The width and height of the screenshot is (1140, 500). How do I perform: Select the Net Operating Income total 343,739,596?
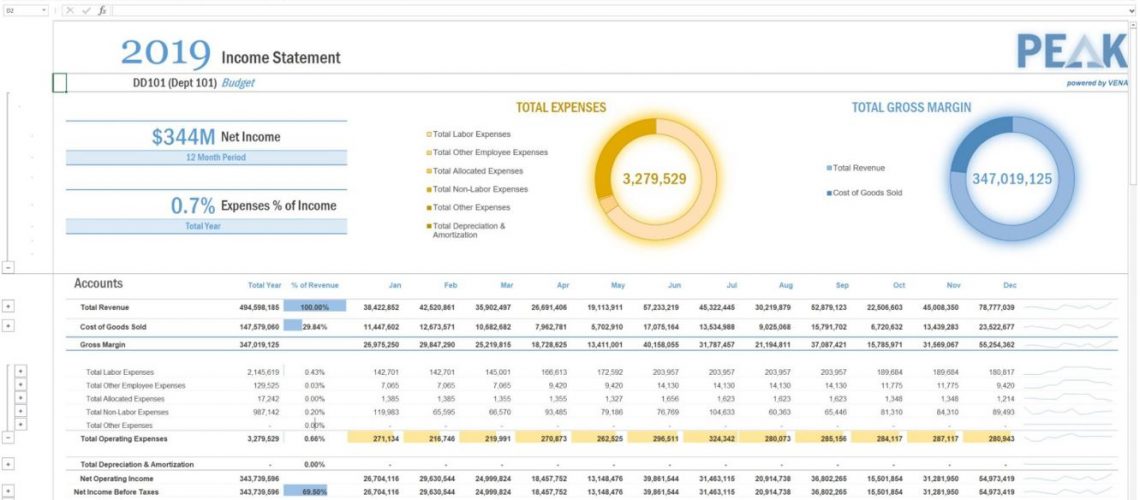[x=259, y=479]
